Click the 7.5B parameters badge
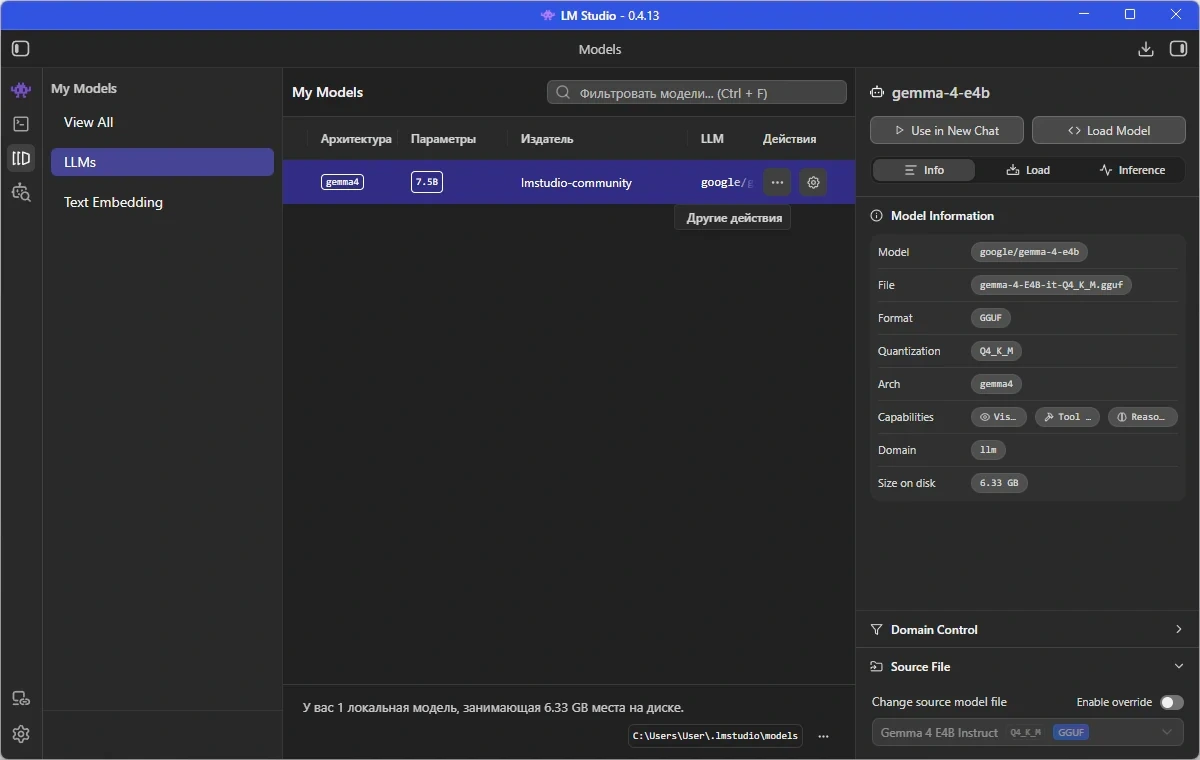Image resolution: width=1200 pixels, height=760 pixels. [x=427, y=182]
